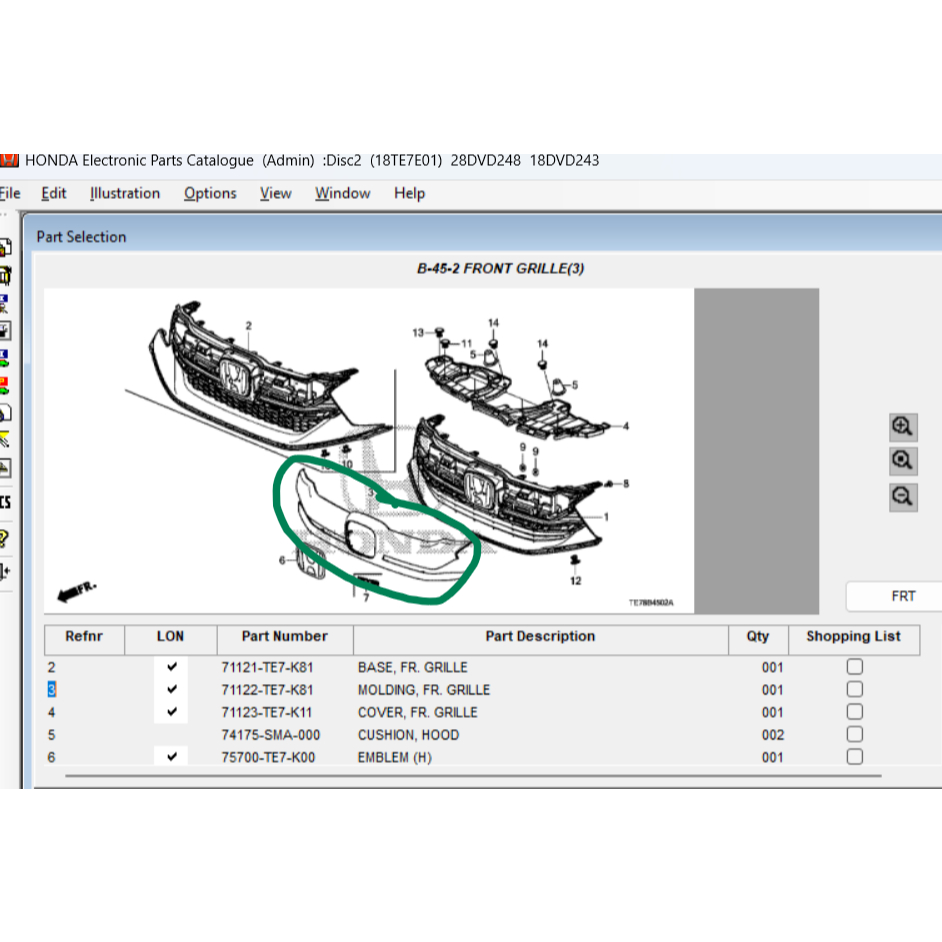Viewport: 942px width, 942px height.
Task: Open the Window menu
Action: coord(342,194)
